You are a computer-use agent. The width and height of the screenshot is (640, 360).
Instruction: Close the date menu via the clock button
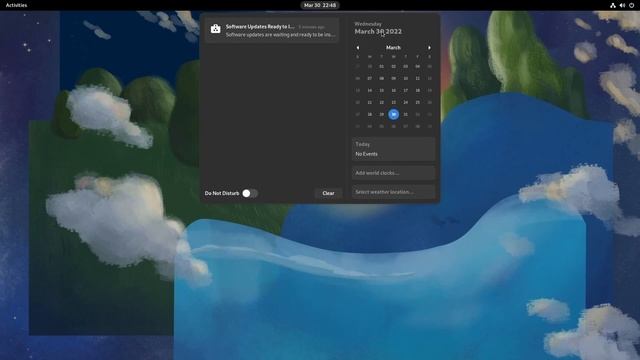coord(320,5)
